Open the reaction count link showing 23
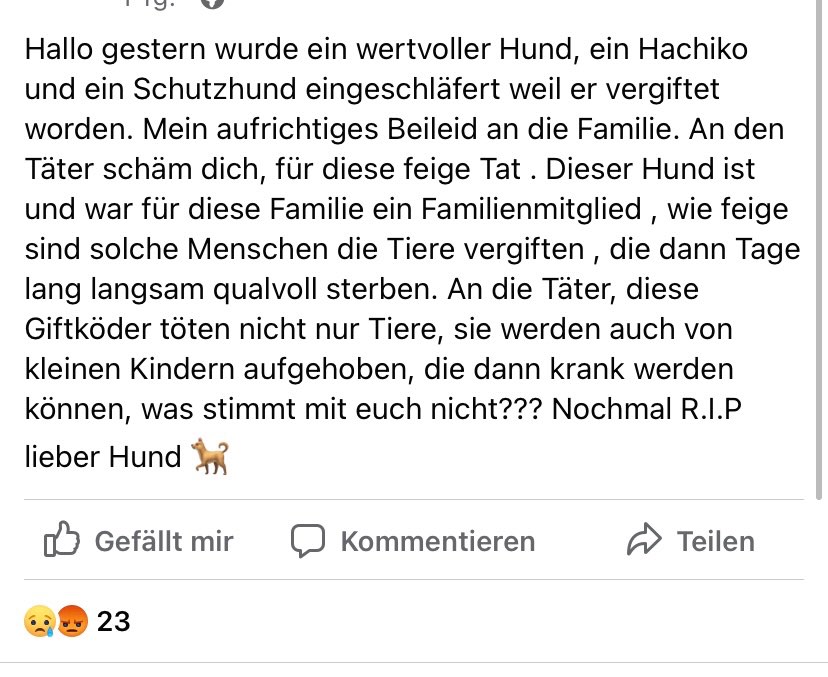Image resolution: width=828 pixels, height=677 pixels. pyautogui.click(x=113, y=622)
